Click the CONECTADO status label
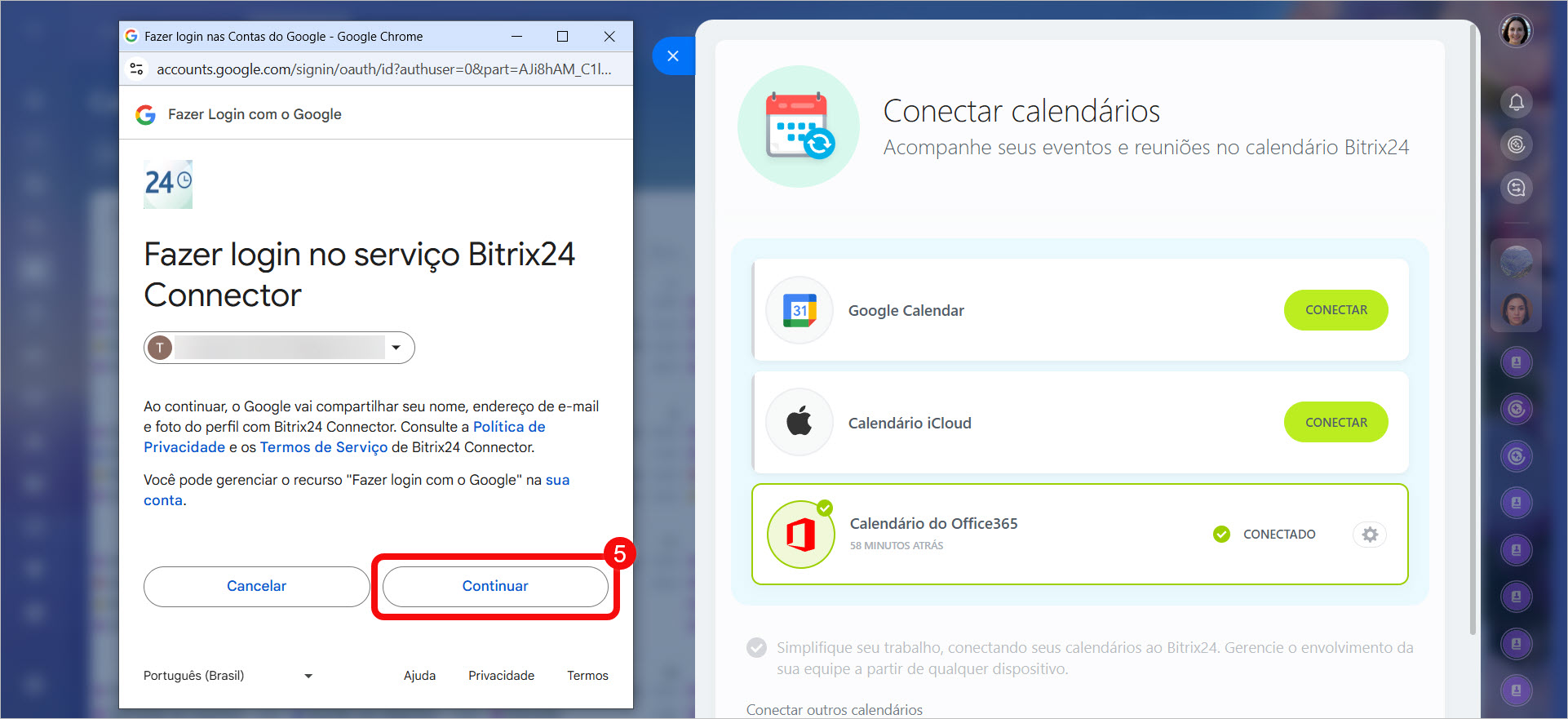The width and height of the screenshot is (1568, 719). tap(1279, 535)
